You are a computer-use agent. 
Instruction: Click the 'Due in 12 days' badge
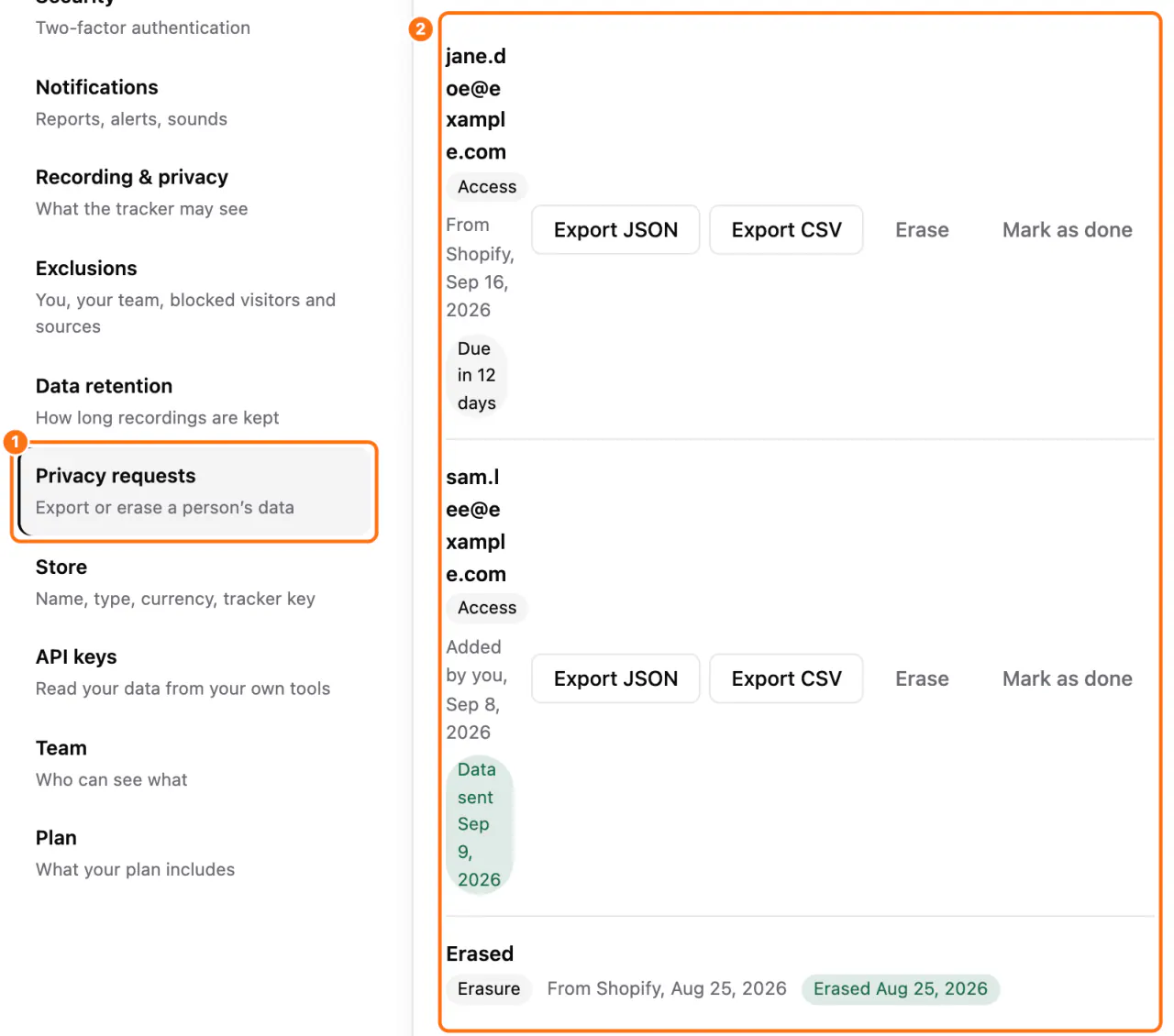click(477, 376)
